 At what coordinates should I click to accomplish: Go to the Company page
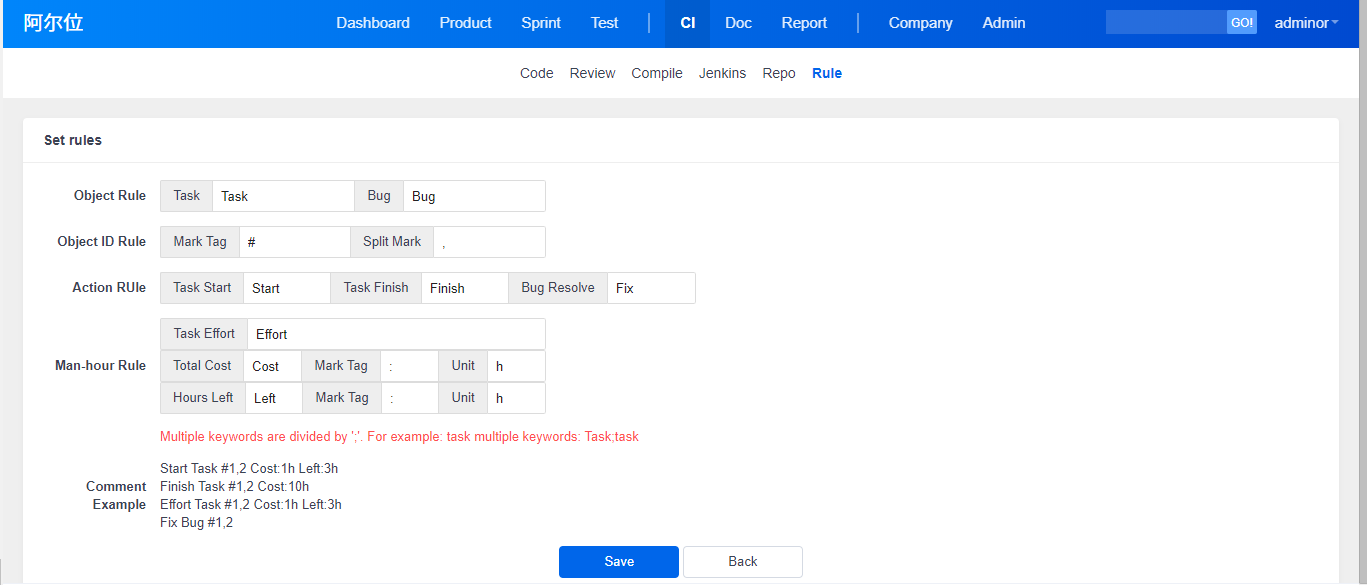[921, 23]
